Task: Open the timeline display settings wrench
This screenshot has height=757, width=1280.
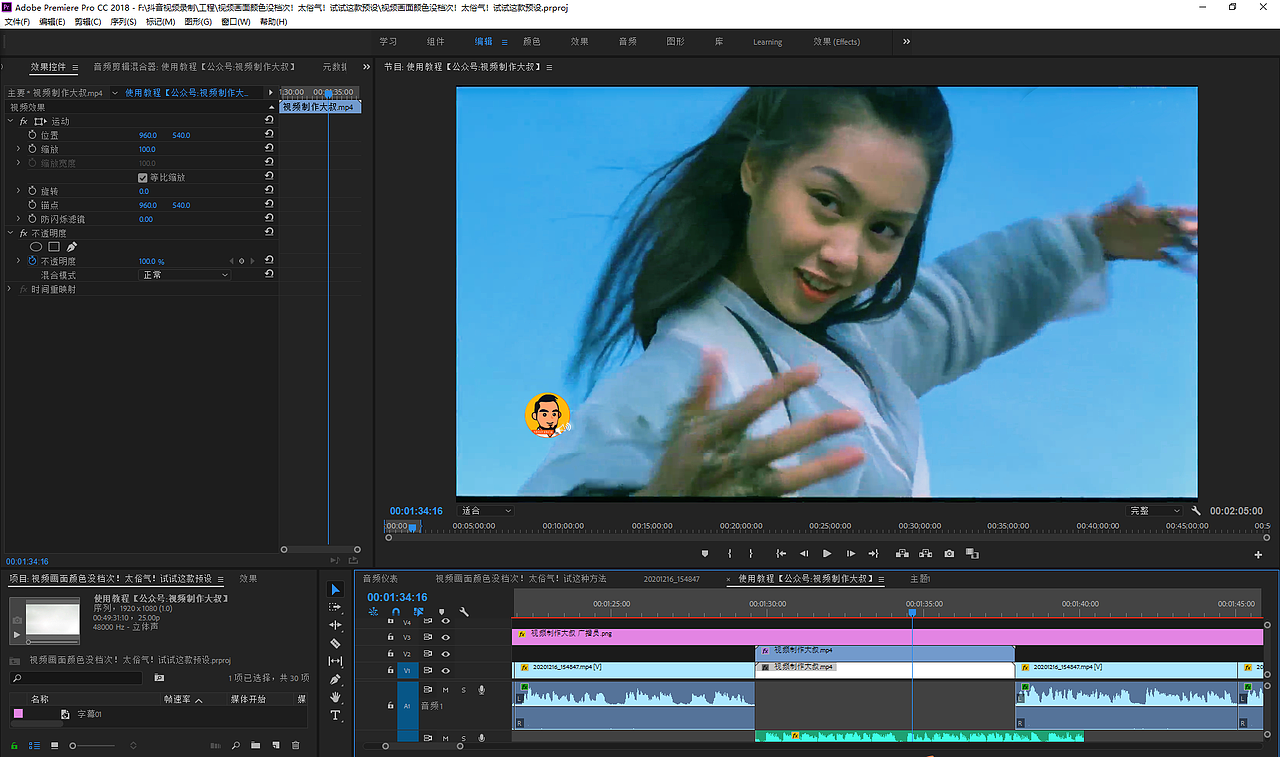Action: click(x=464, y=612)
